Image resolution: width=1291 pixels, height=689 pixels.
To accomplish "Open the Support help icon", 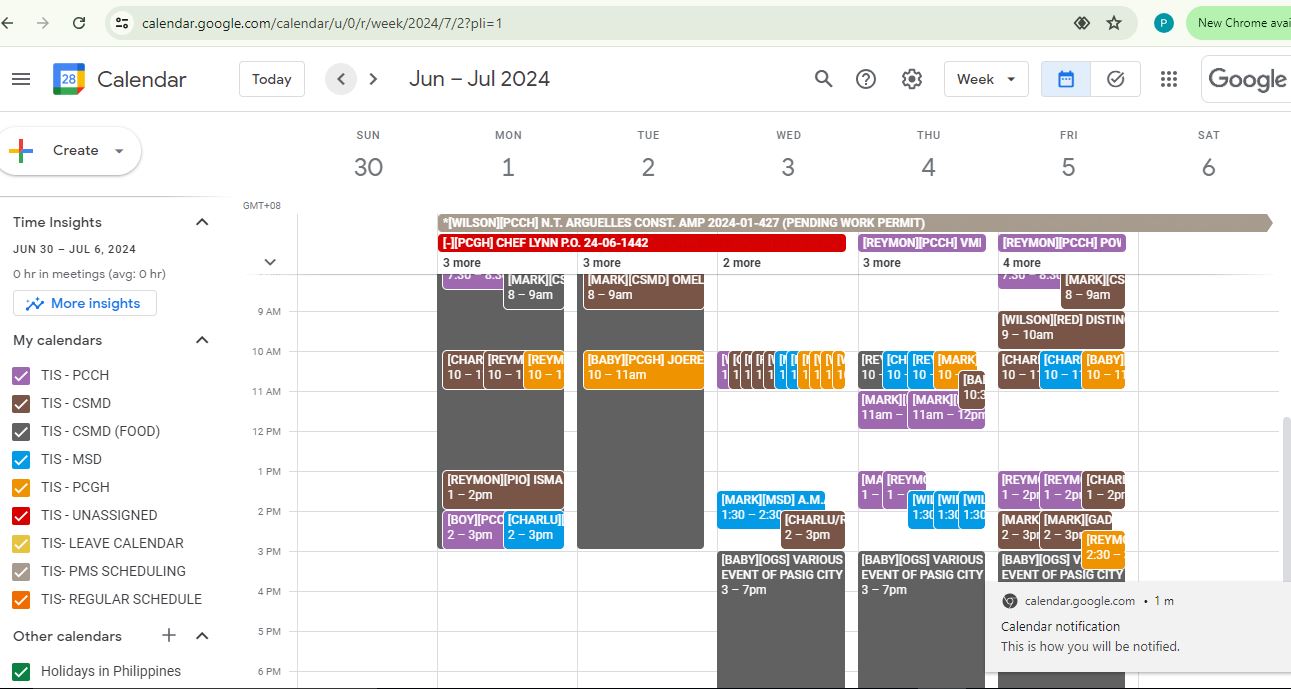I will click(867, 79).
